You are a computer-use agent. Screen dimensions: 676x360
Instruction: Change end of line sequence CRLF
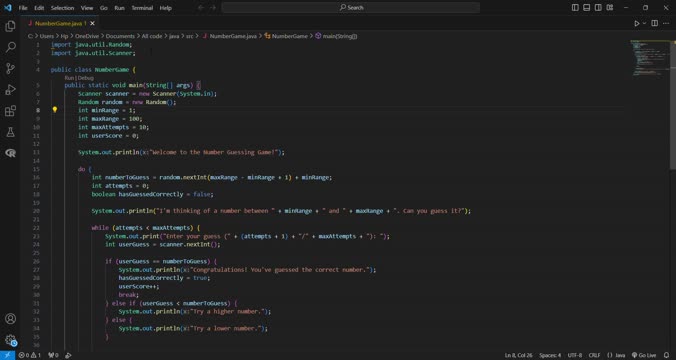[x=595, y=355]
